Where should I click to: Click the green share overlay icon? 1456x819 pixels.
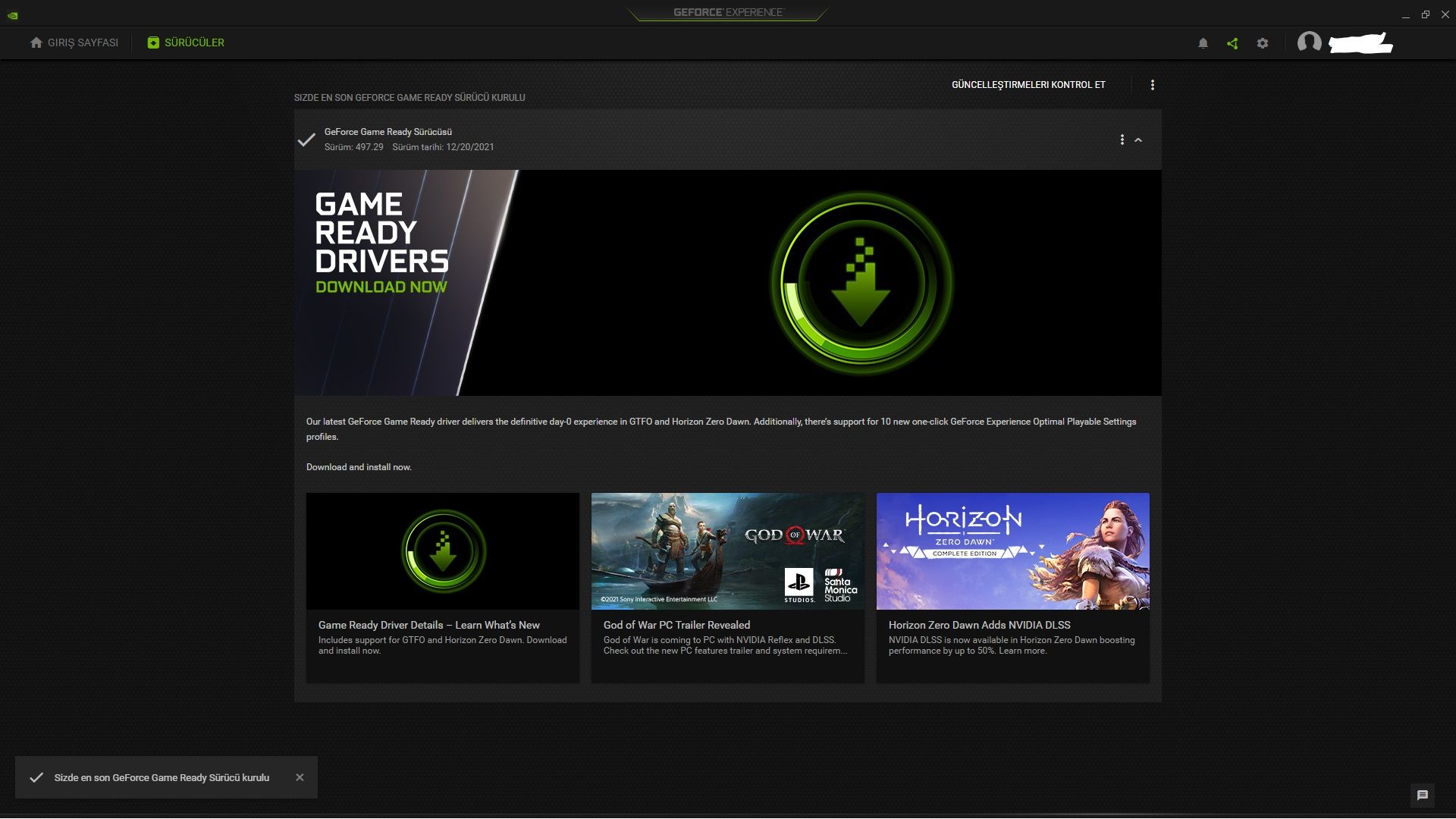tap(1232, 43)
